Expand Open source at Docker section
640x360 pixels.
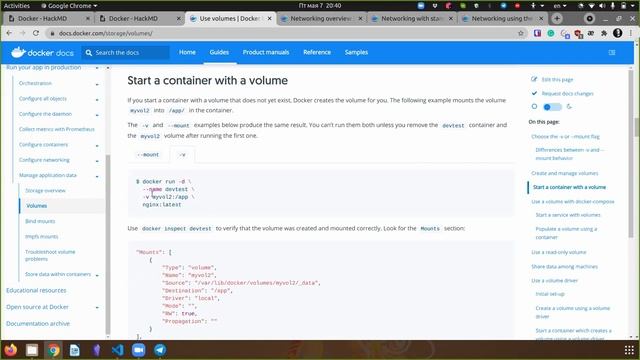97,307
